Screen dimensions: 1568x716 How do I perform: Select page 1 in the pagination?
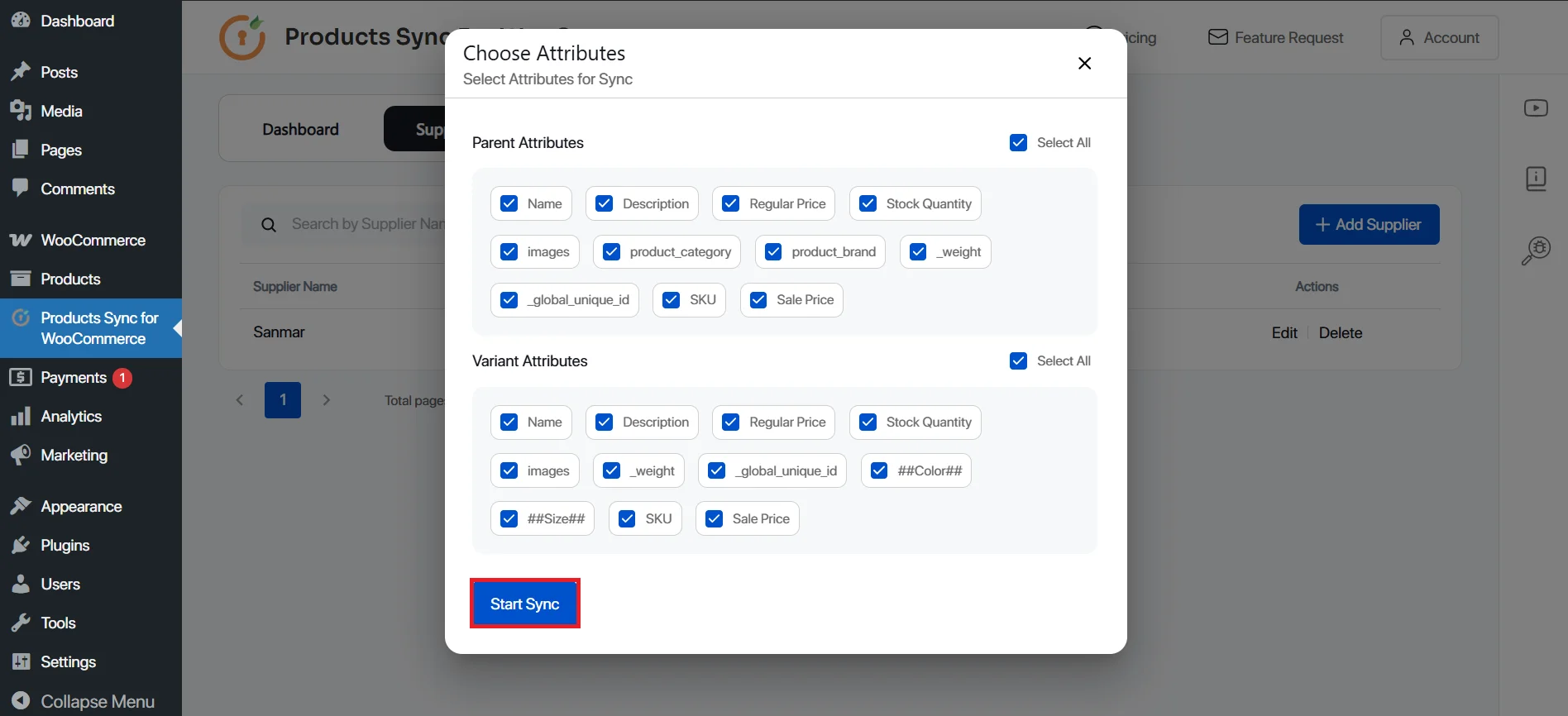(x=282, y=400)
